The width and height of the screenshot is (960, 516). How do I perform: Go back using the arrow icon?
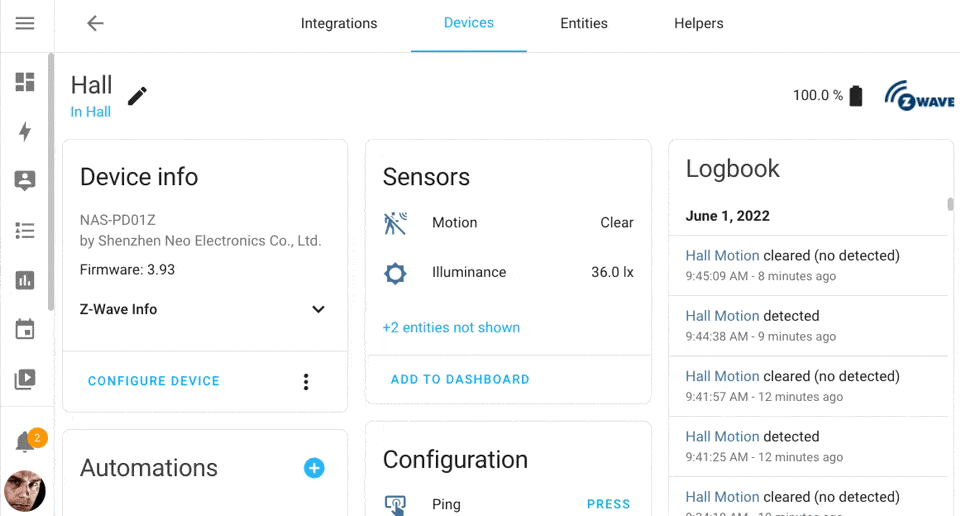point(95,24)
